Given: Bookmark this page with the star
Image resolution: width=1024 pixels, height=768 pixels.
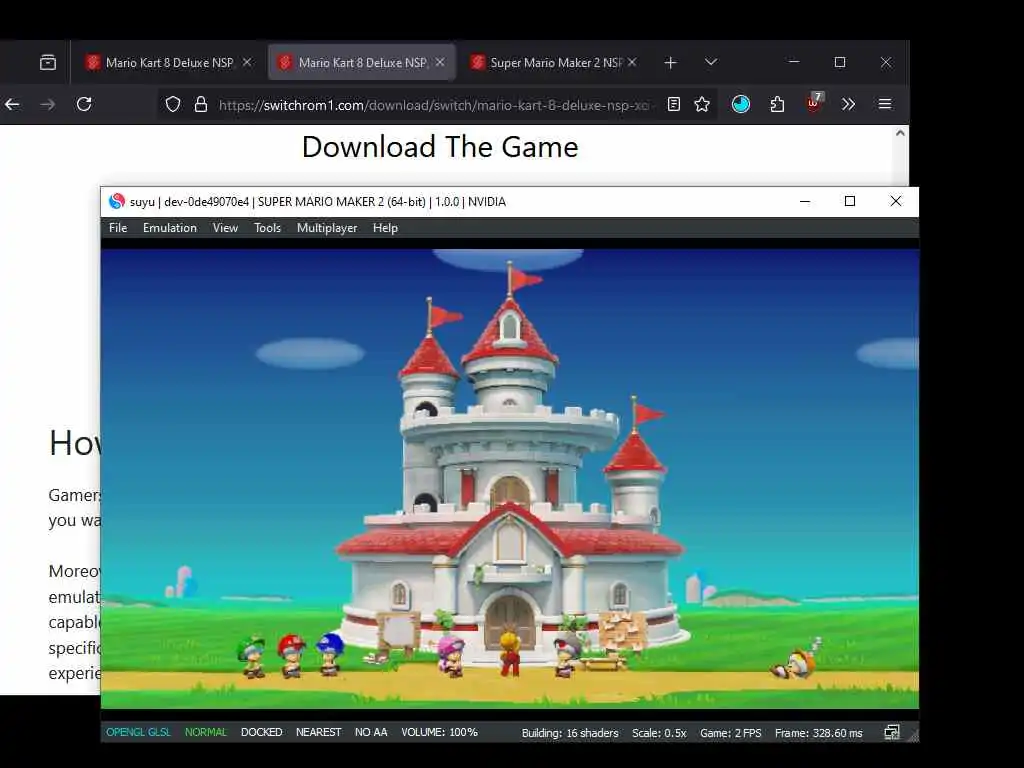Looking at the screenshot, I should [702, 104].
